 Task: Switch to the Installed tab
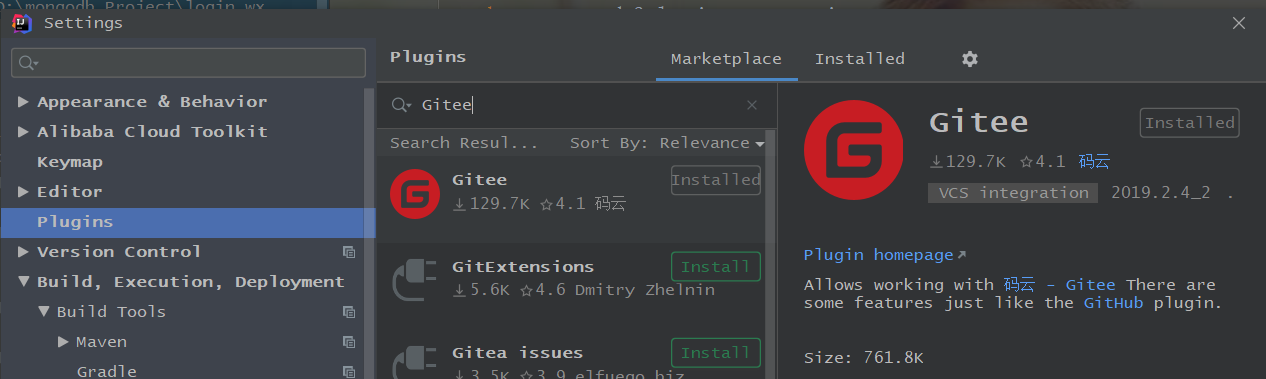pyautogui.click(x=860, y=59)
